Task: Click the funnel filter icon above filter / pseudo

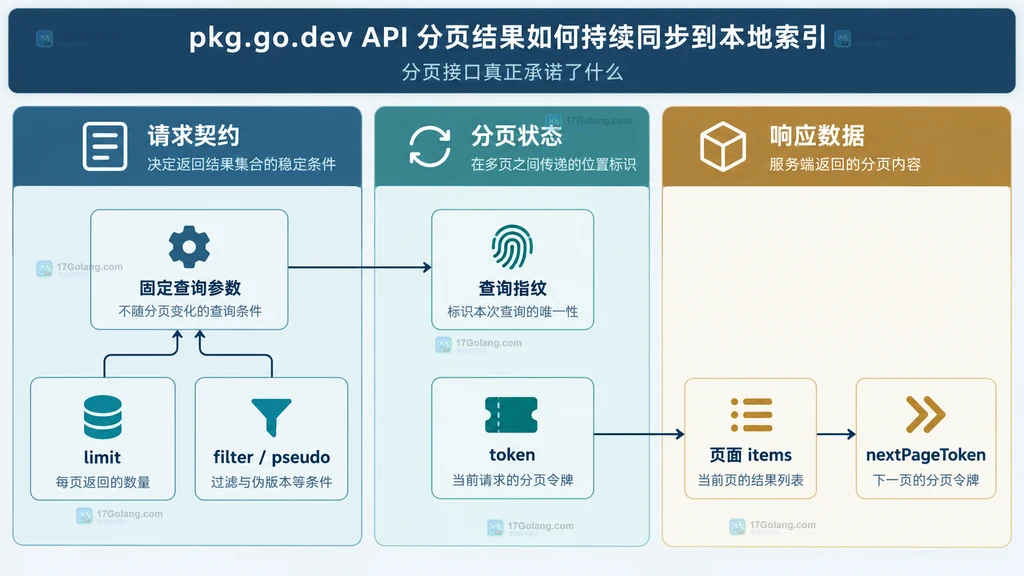Action: pos(271,417)
